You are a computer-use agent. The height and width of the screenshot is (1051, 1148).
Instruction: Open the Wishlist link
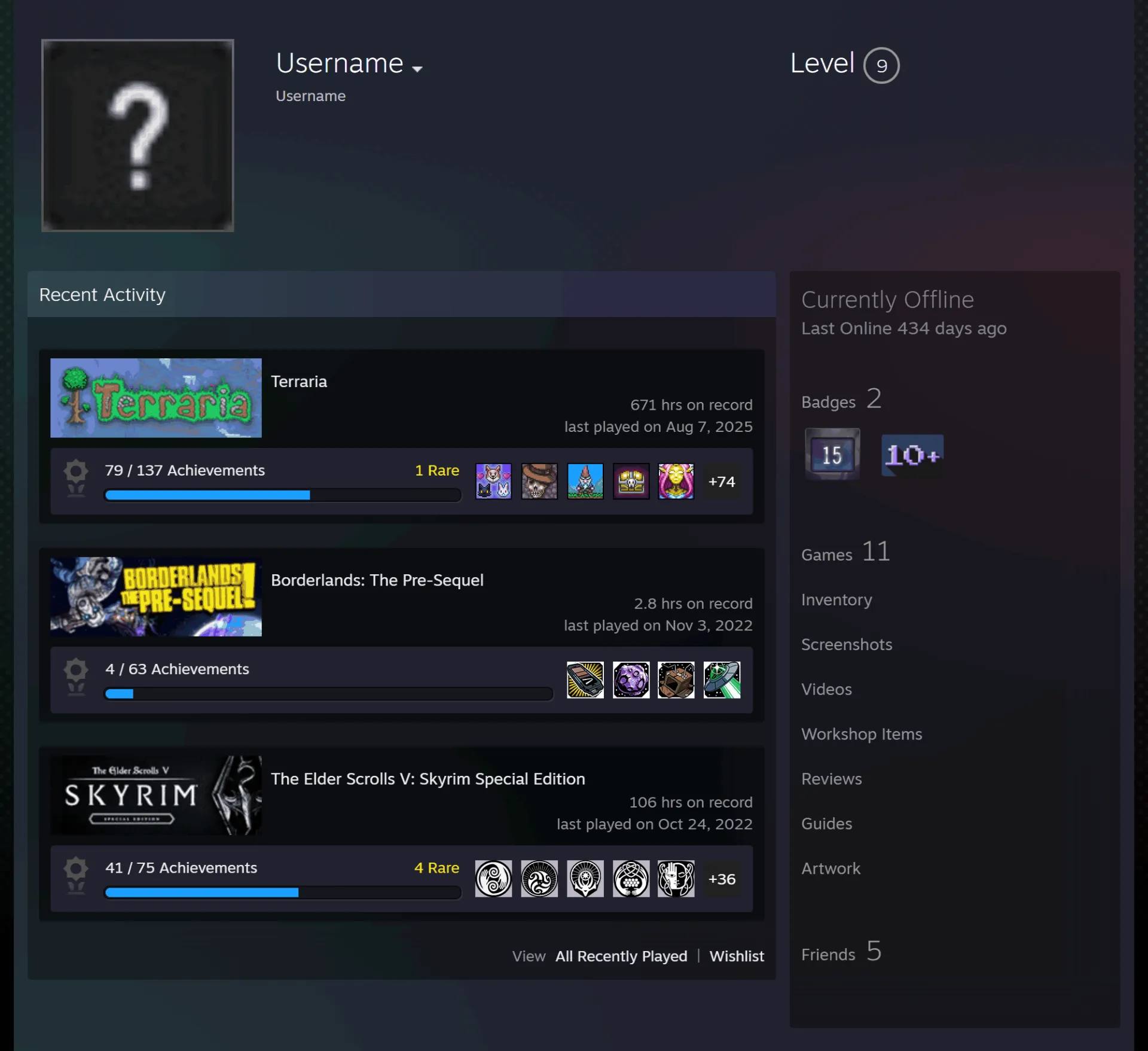tap(737, 956)
